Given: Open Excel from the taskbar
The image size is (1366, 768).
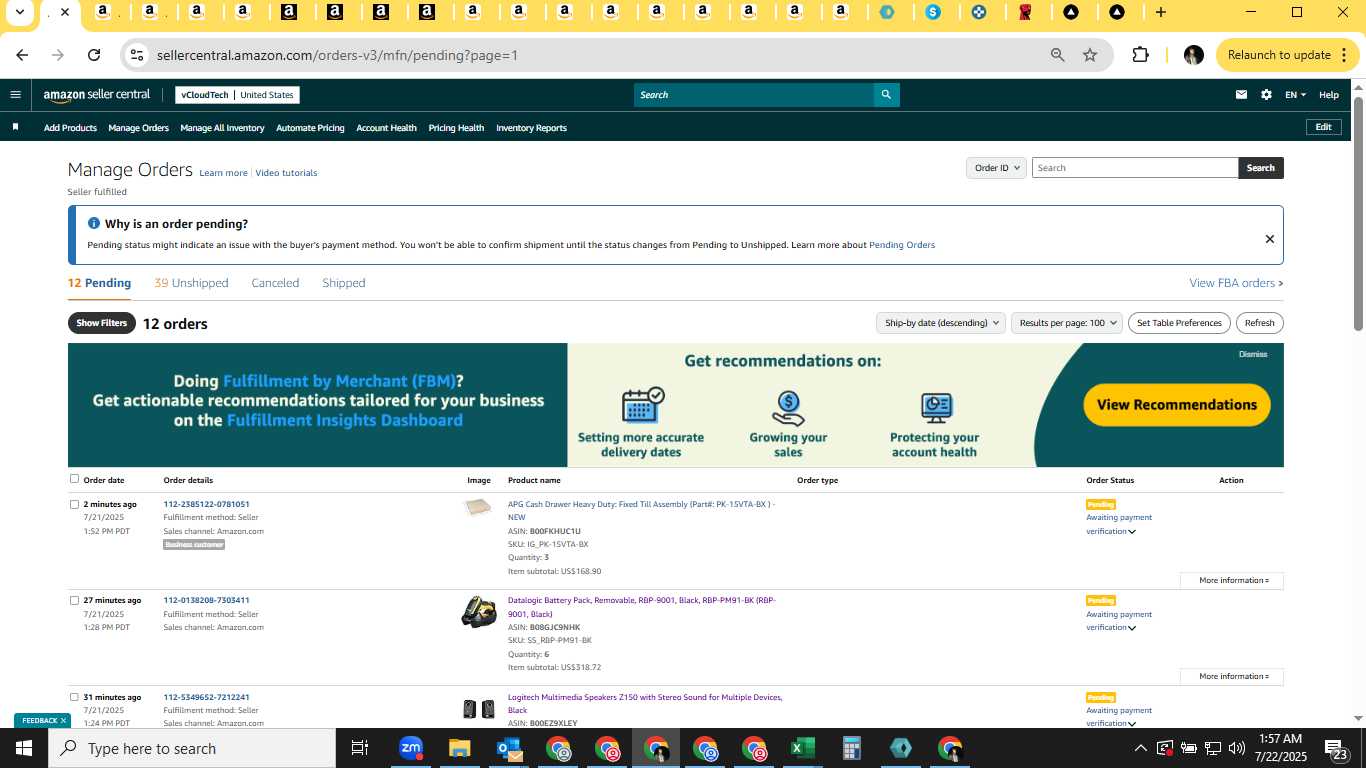Looking at the screenshot, I should click(802, 748).
